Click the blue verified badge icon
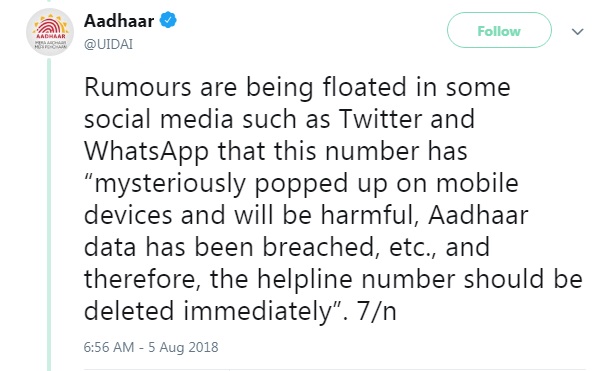The image size is (614, 371). click(168, 20)
